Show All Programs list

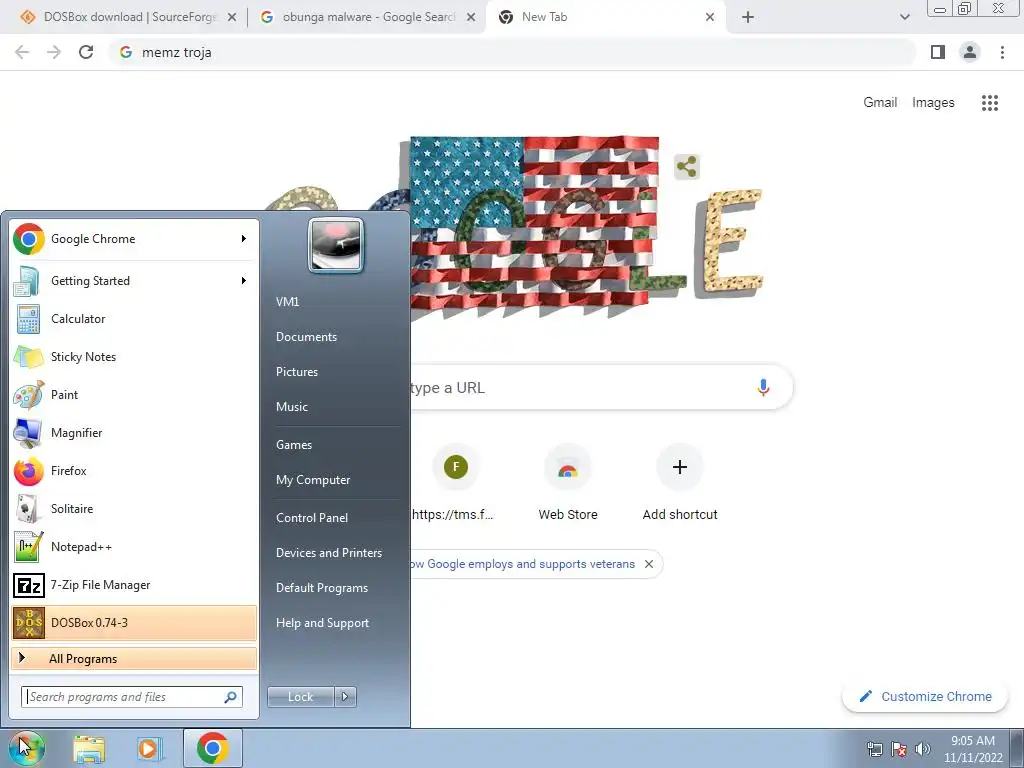[134, 658]
